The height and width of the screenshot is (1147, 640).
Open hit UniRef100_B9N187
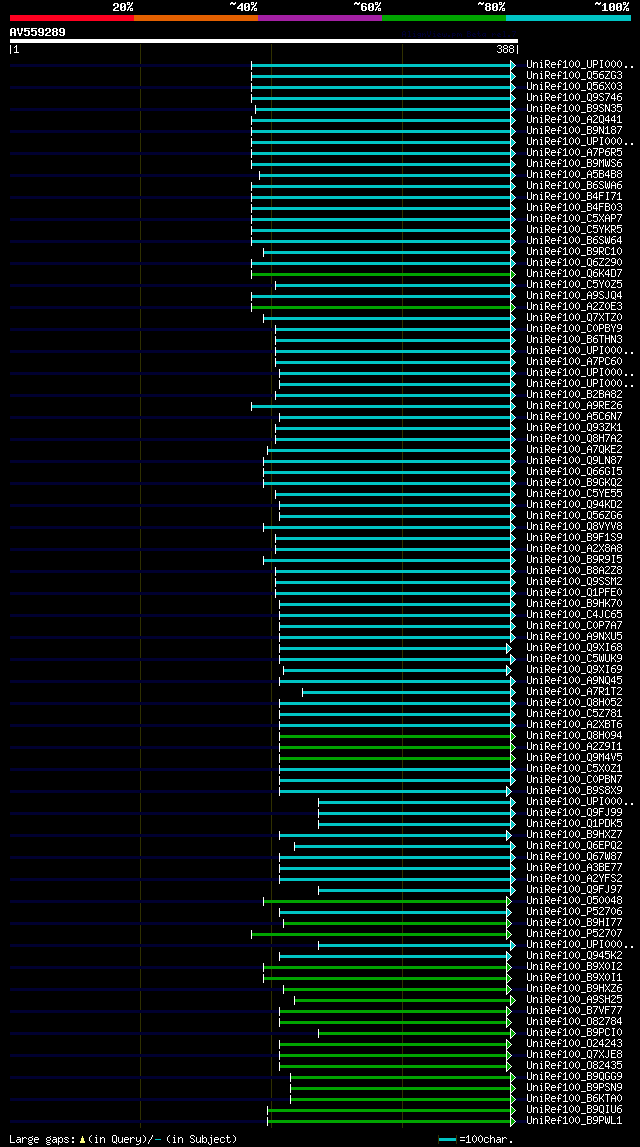pos(574,130)
